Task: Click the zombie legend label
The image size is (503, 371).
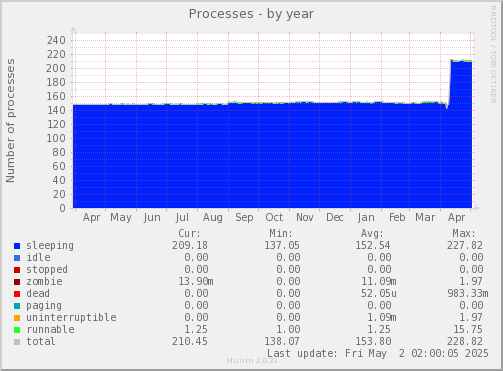Action: click(44, 281)
